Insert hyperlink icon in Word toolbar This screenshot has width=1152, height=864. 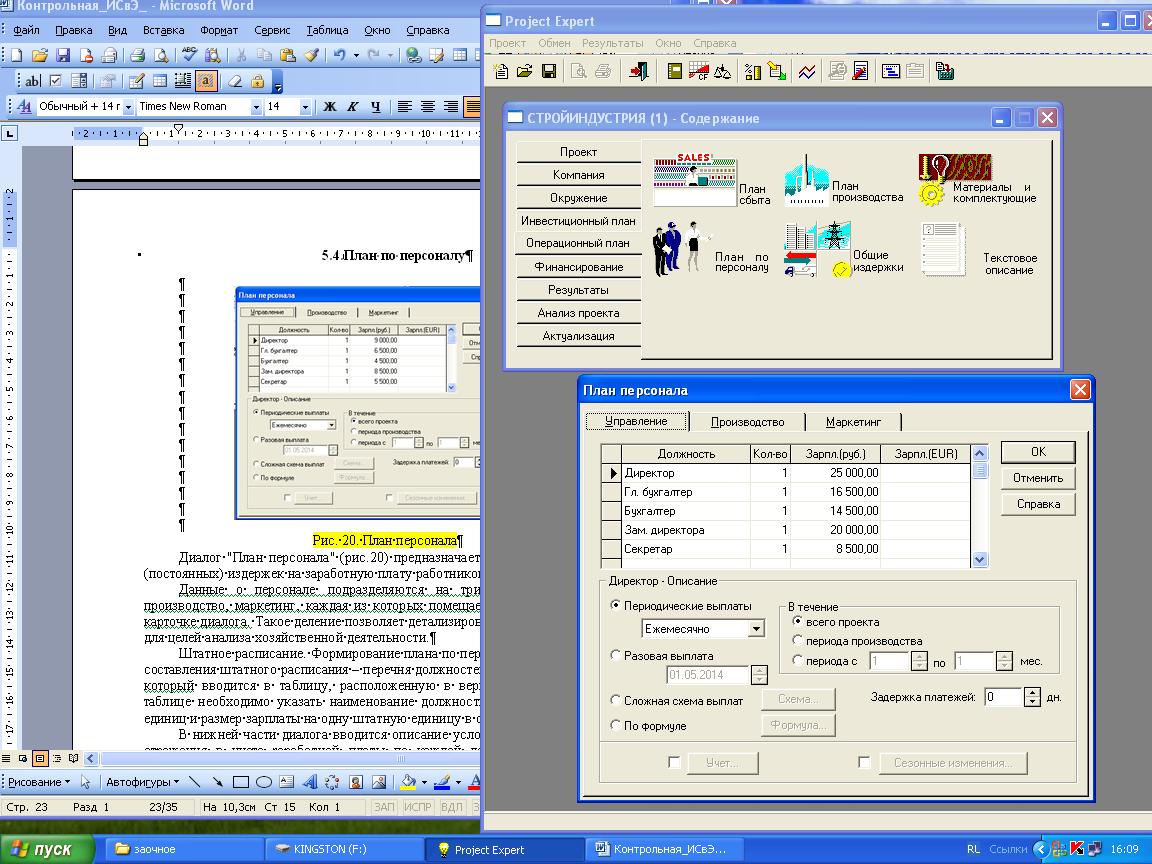[414, 55]
